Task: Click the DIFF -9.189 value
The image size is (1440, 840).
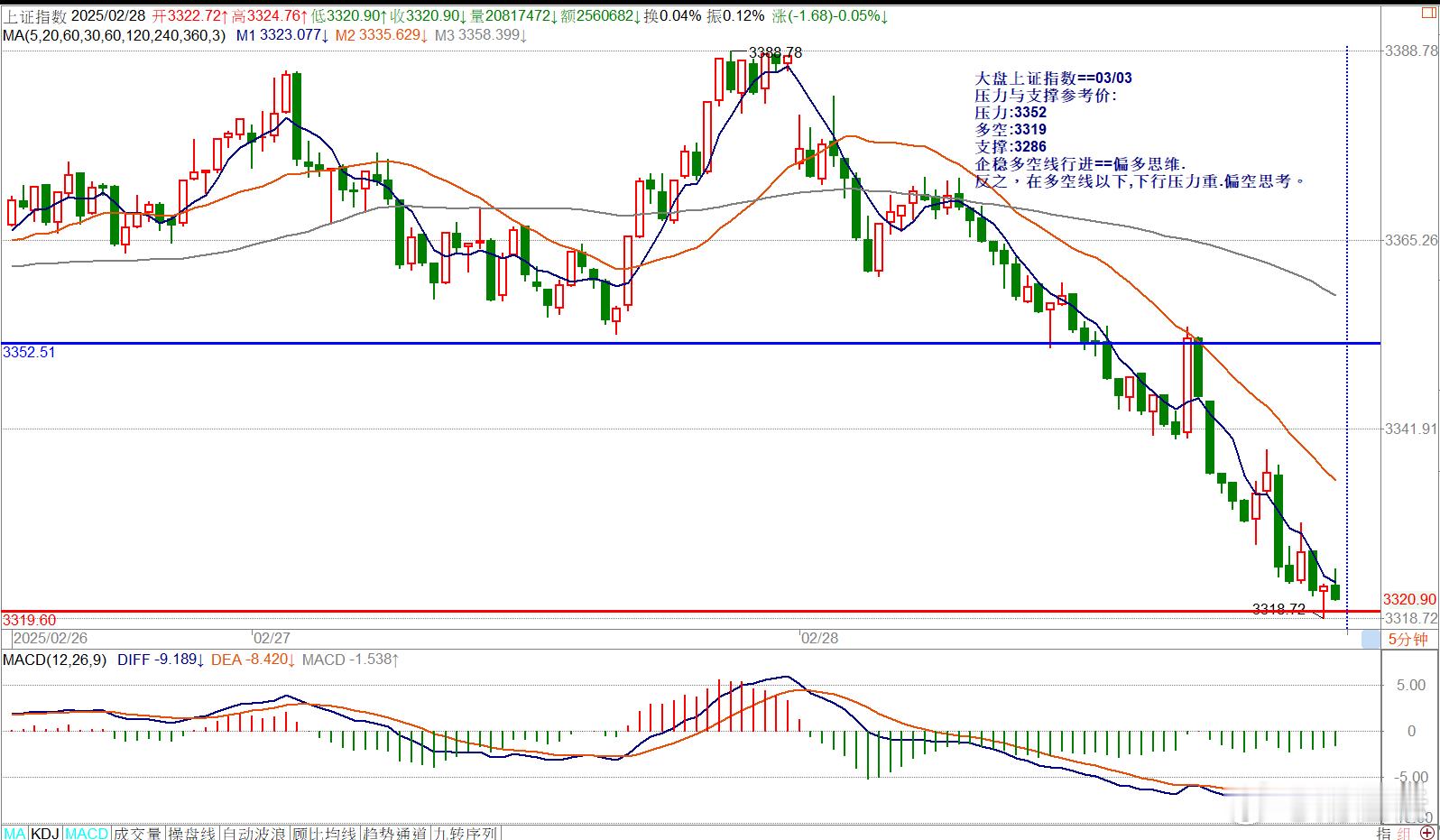Action: coord(162,660)
